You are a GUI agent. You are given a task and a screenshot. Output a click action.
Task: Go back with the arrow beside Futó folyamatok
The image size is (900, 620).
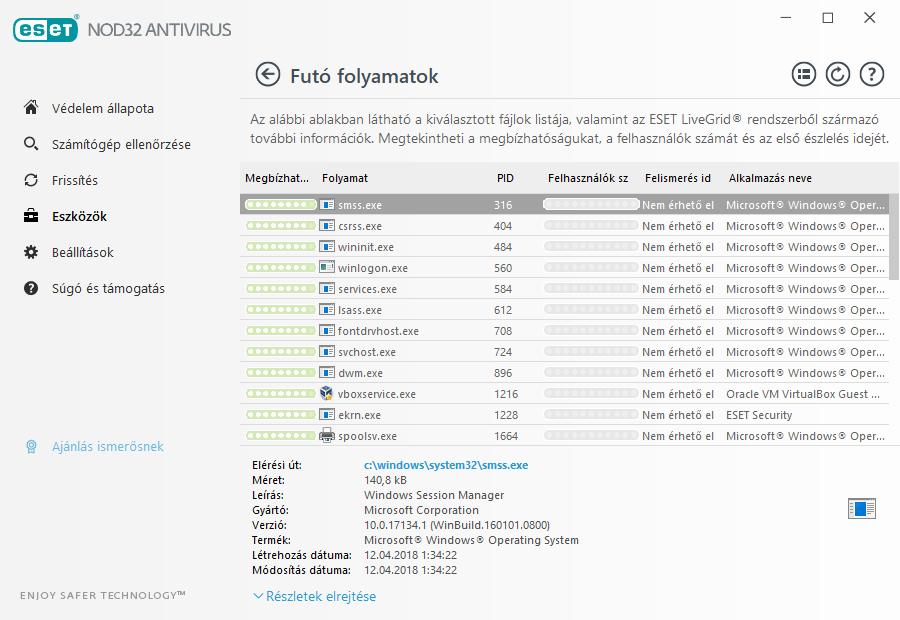[x=267, y=75]
